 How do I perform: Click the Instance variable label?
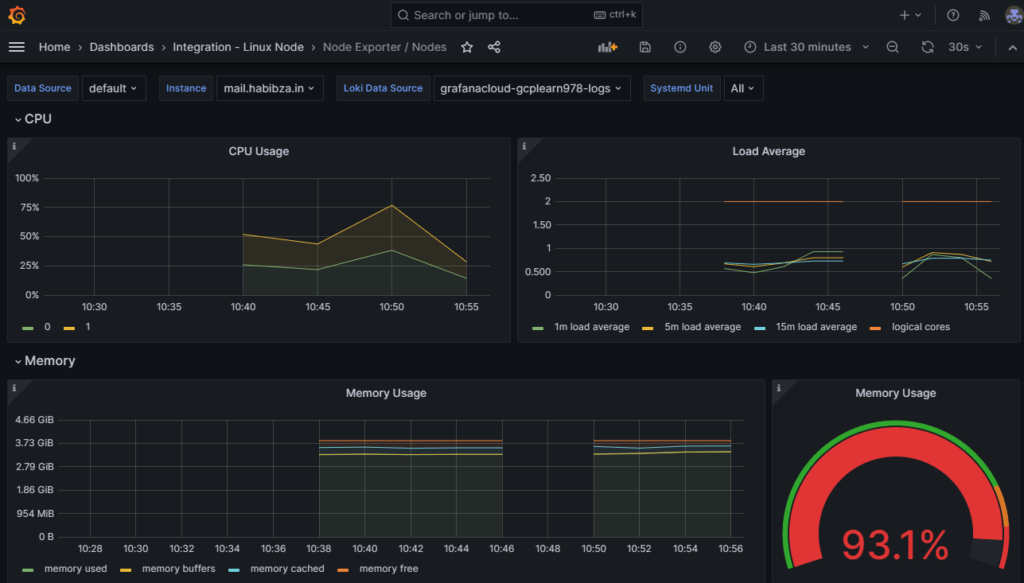(x=185, y=88)
